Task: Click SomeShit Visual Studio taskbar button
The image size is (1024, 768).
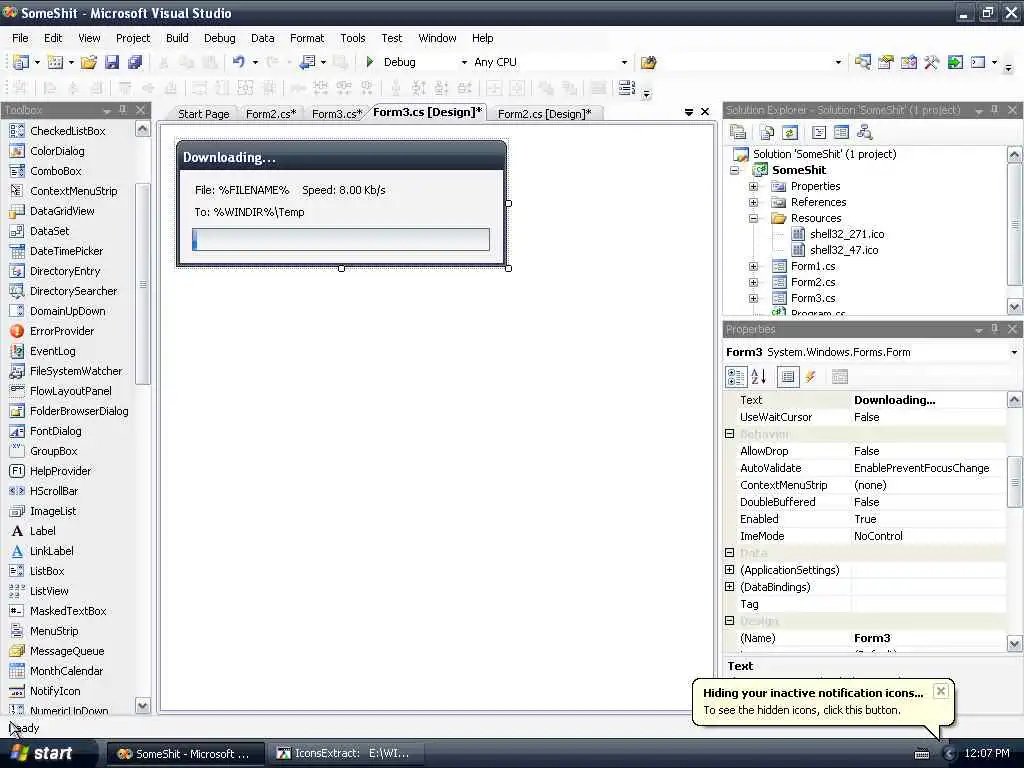Action: [185, 753]
